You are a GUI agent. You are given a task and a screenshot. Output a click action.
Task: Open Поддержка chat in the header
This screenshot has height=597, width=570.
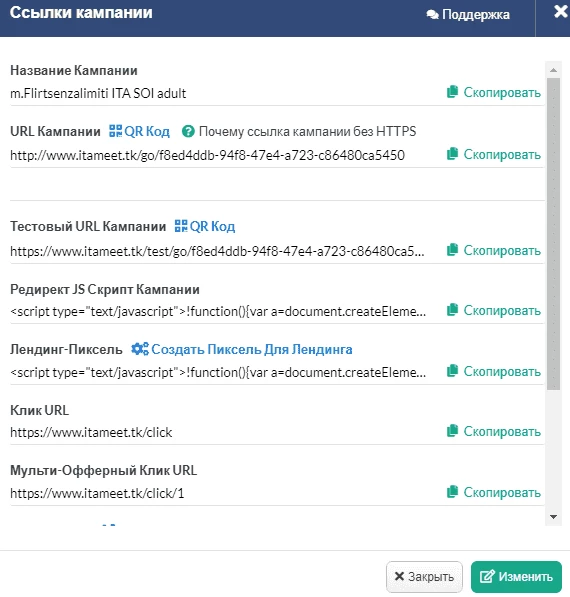click(468, 14)
